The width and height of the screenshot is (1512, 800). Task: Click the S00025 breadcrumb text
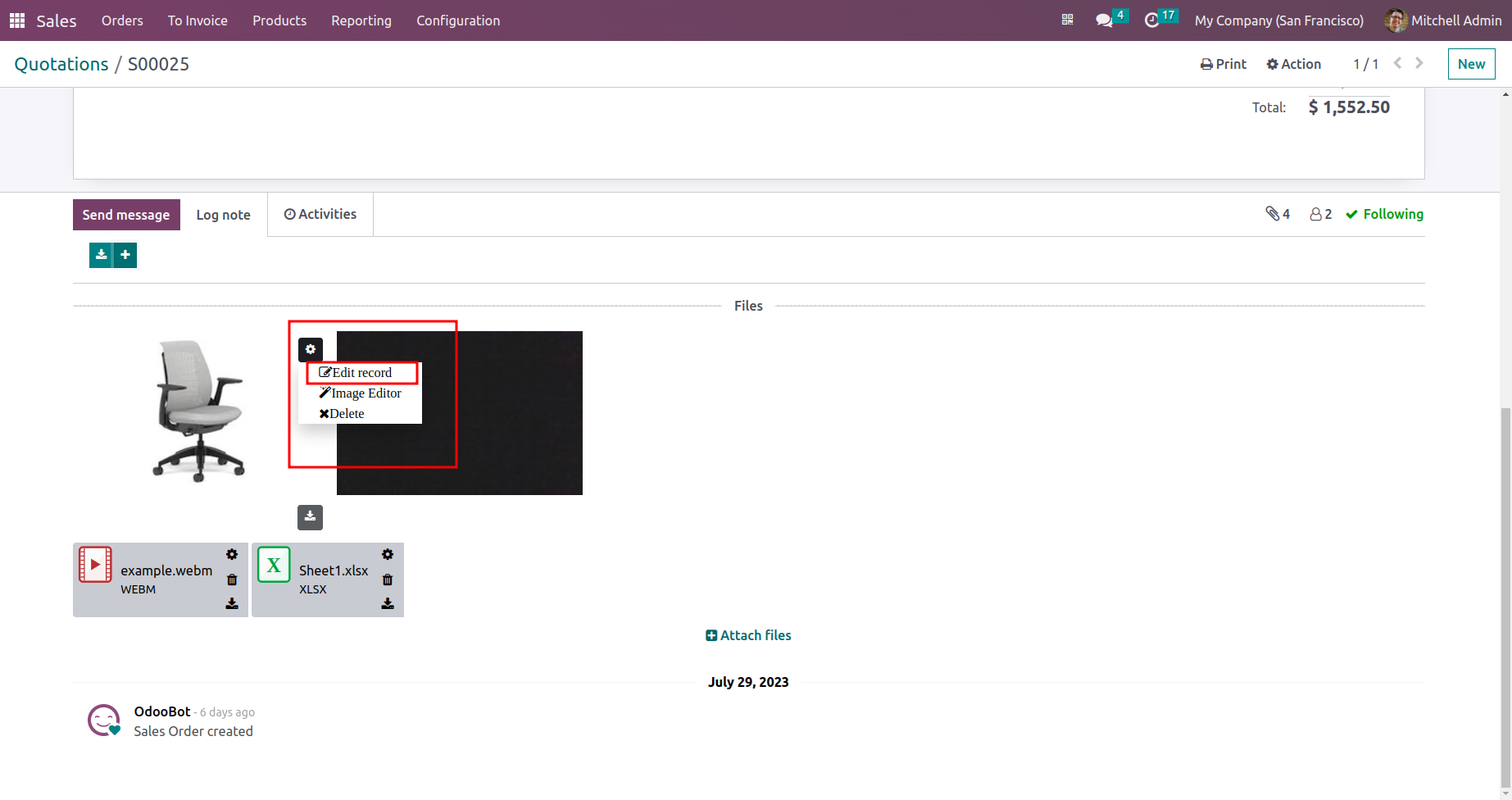tap(158, 64)
